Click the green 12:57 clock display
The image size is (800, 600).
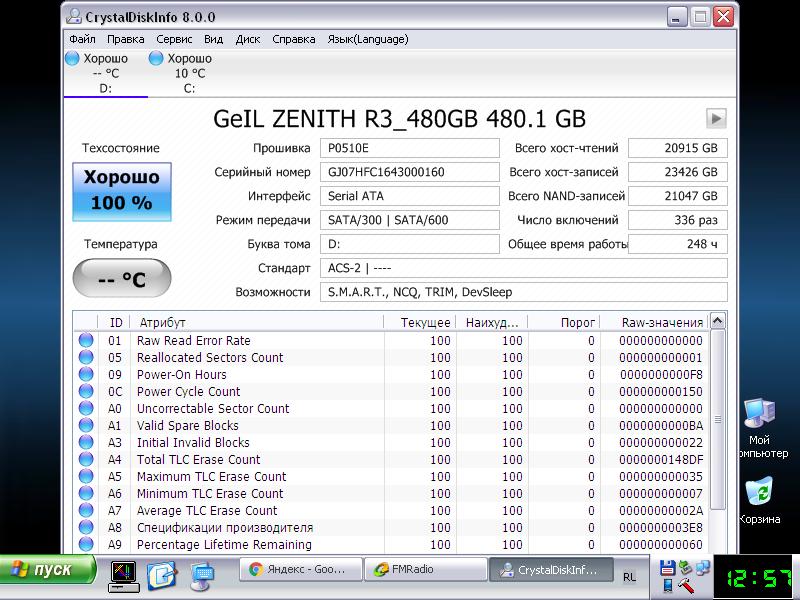pyautogui.click(x=753, y=577)
